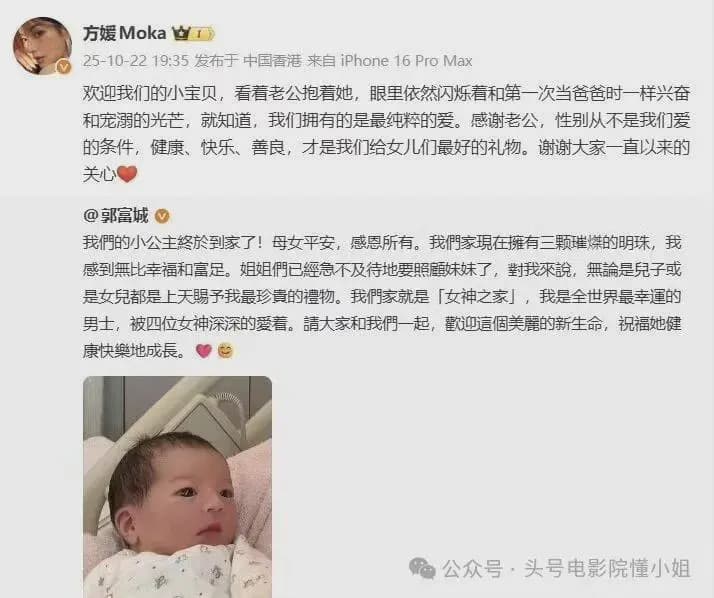
Task: Click the WeChat logo in the watermark
Action: (422, 568)
